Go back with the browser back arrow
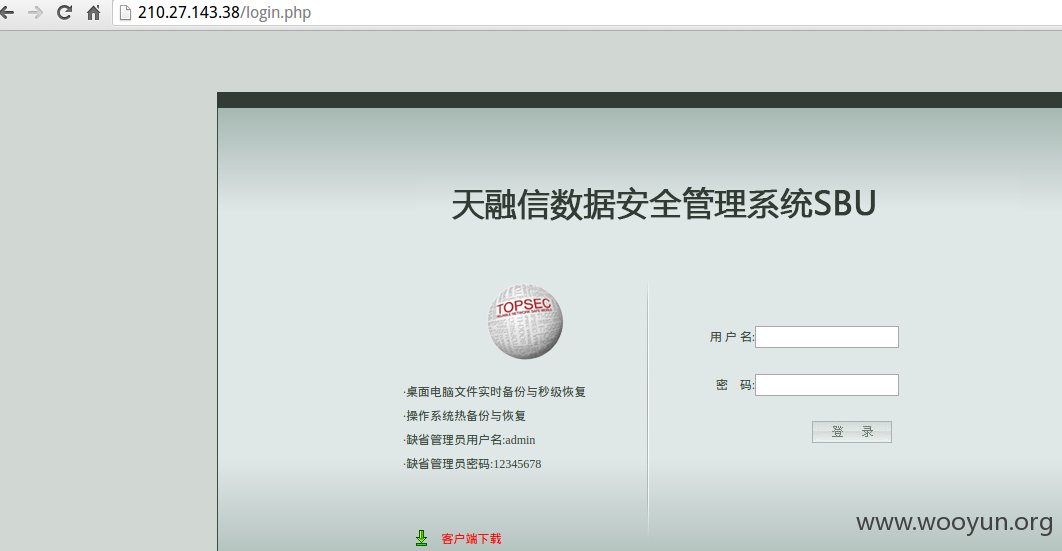Screen dimensions: 1062x551 (x=7, y=12)
